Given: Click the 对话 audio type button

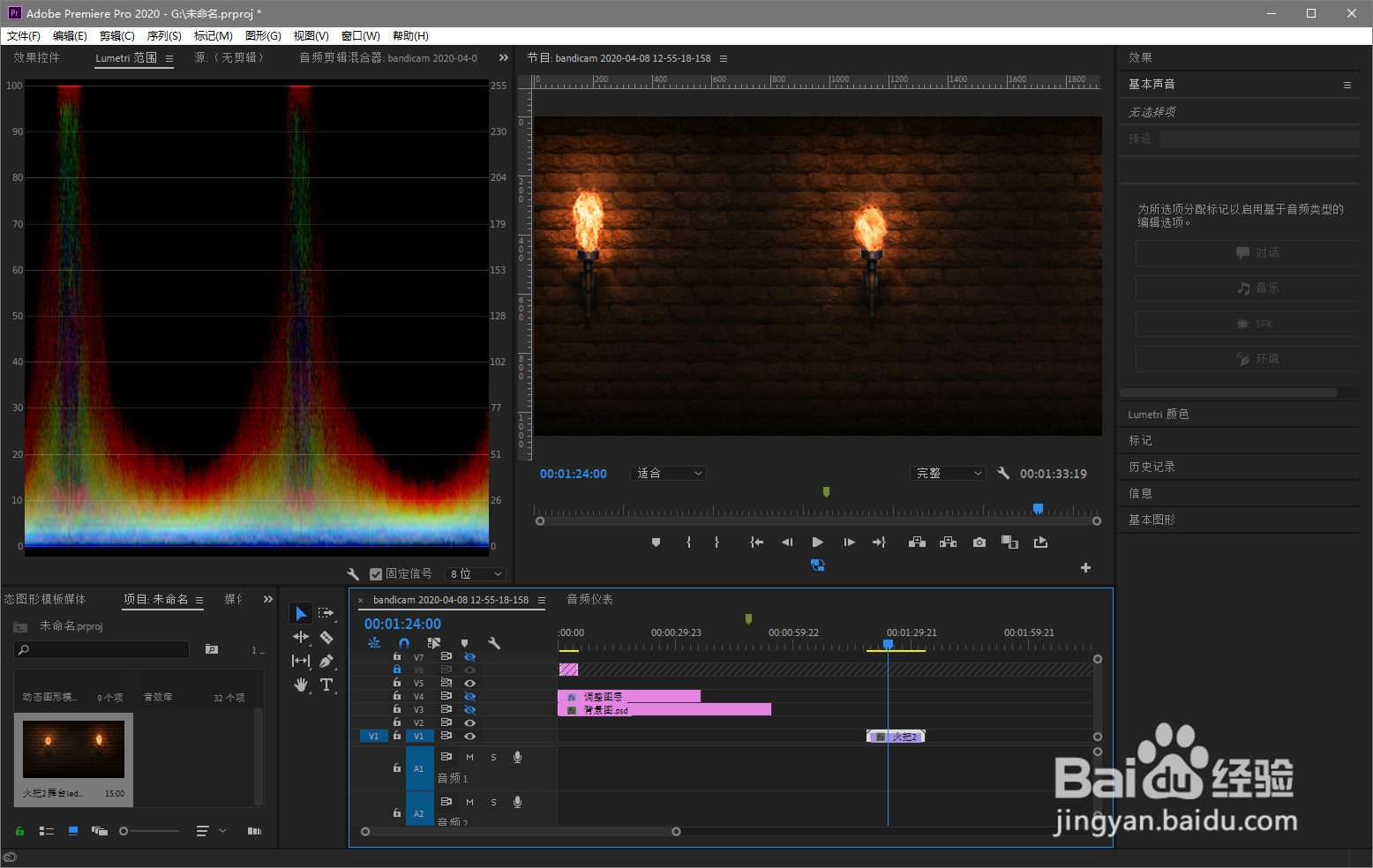Looking at the screenshot, I should (x=1247, y=253).
